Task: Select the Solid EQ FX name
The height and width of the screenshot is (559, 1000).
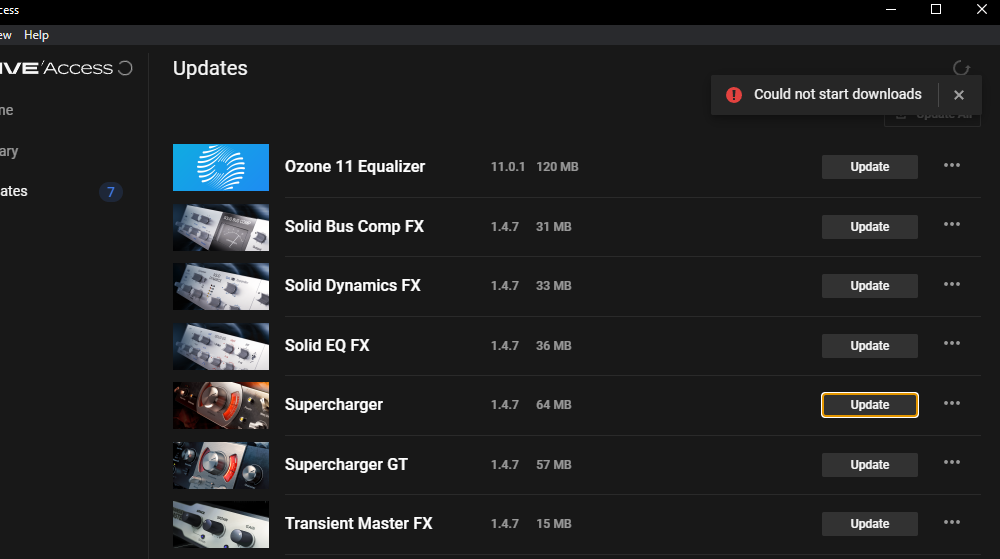Action: click(x=327, y=345)
